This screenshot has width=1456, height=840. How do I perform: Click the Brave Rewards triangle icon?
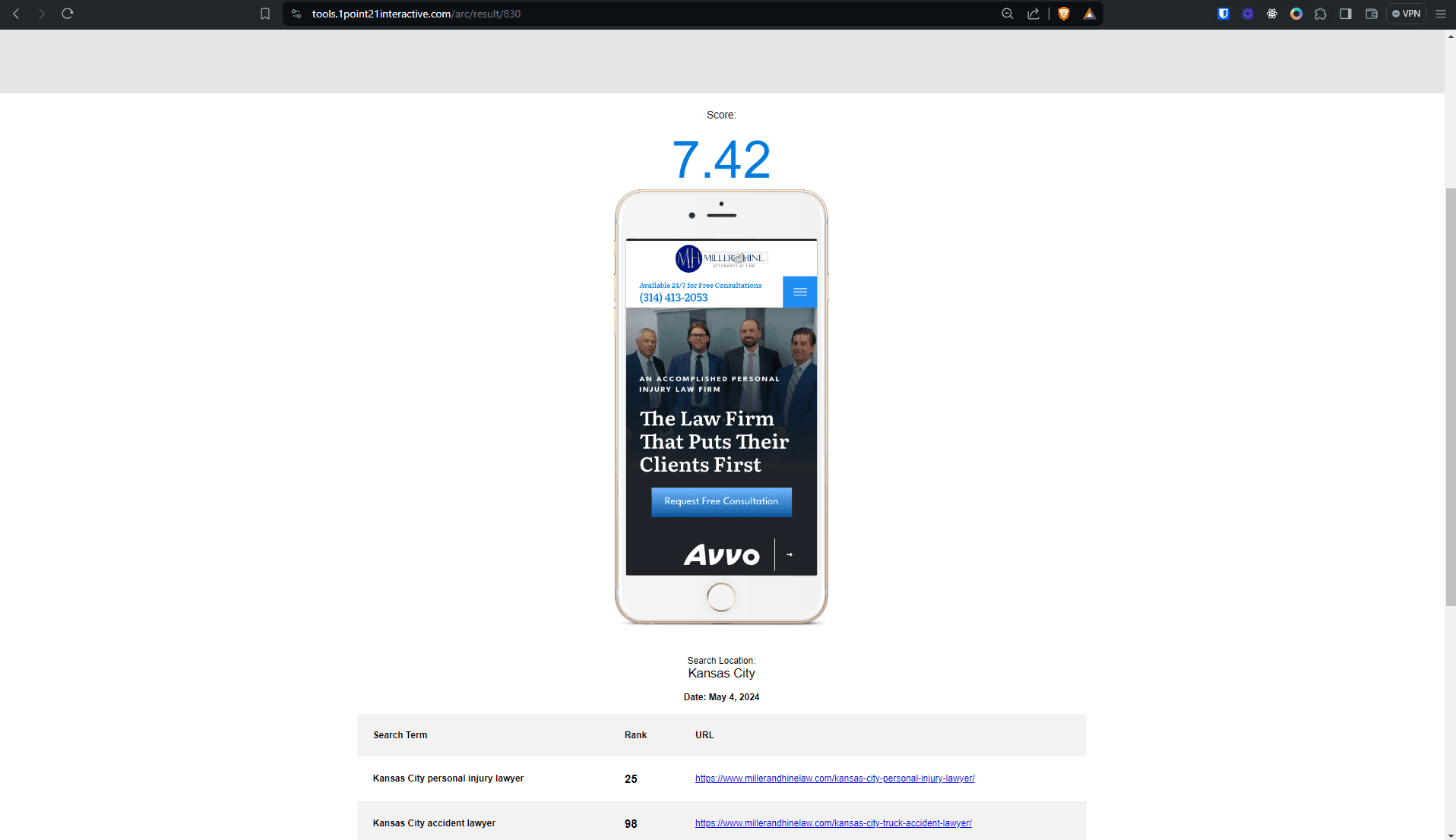1090,14
